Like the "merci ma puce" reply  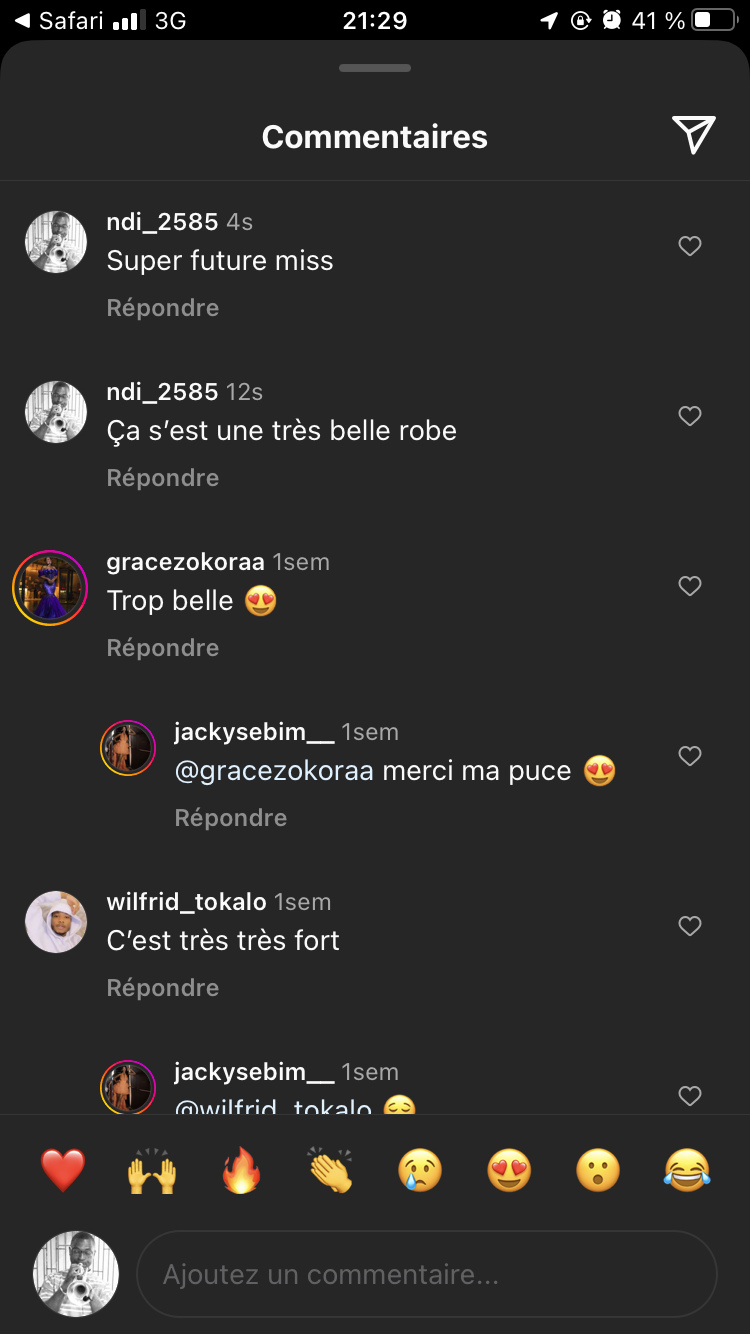pyautogui.click(x=690, y=756)
